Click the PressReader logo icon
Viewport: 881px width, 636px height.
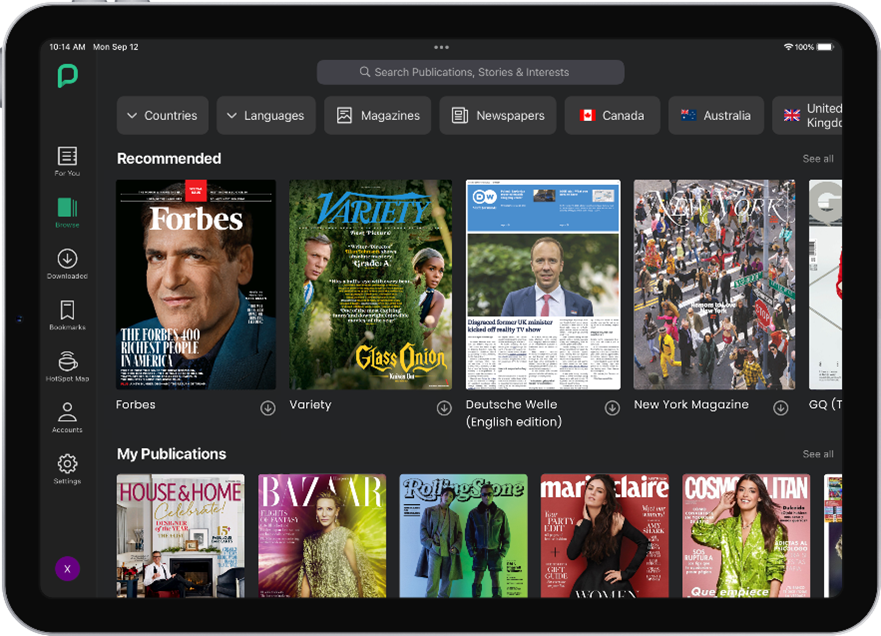pos(67,76)
